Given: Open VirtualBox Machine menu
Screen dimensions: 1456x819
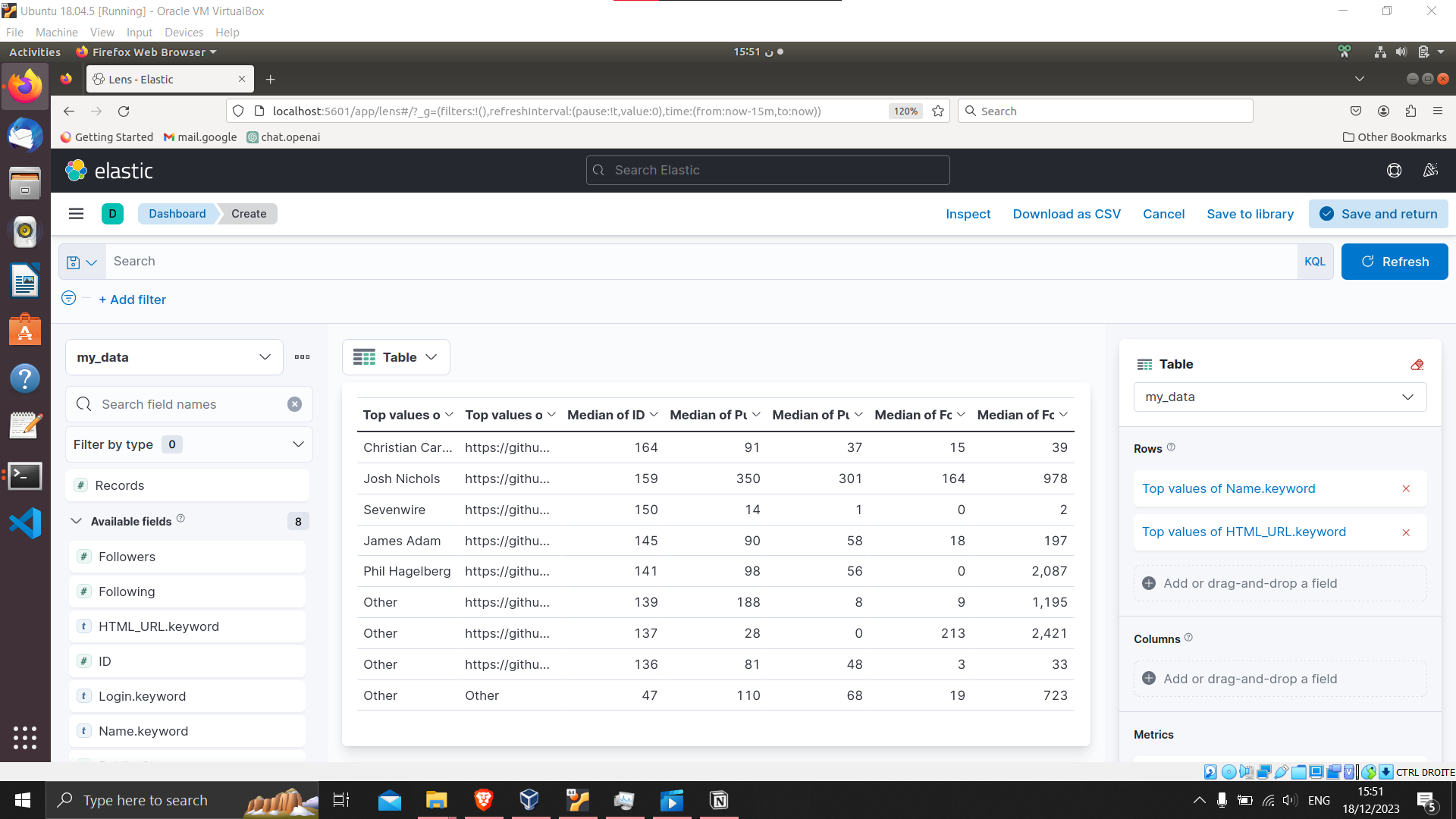Looking at the screenshot, I should [x=57, y=33].
